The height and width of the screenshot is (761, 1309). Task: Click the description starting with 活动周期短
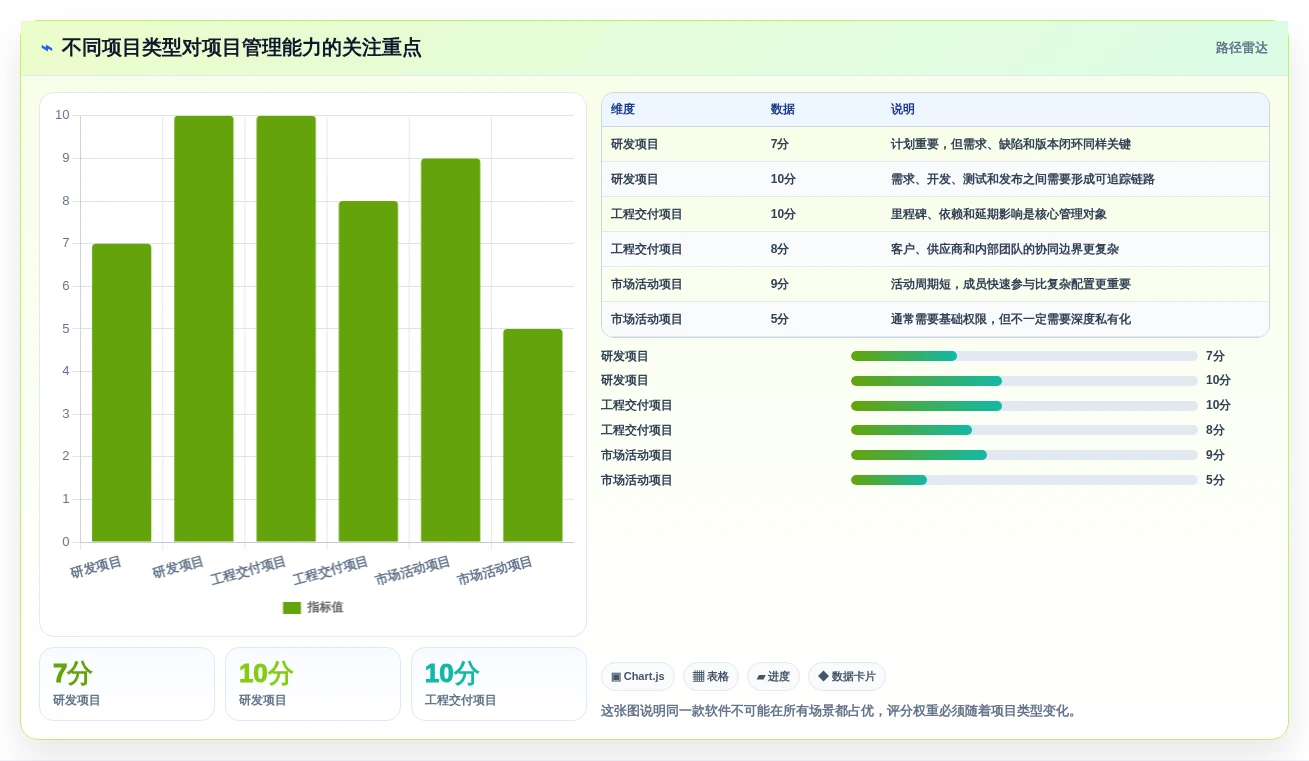click(1011, 284)
